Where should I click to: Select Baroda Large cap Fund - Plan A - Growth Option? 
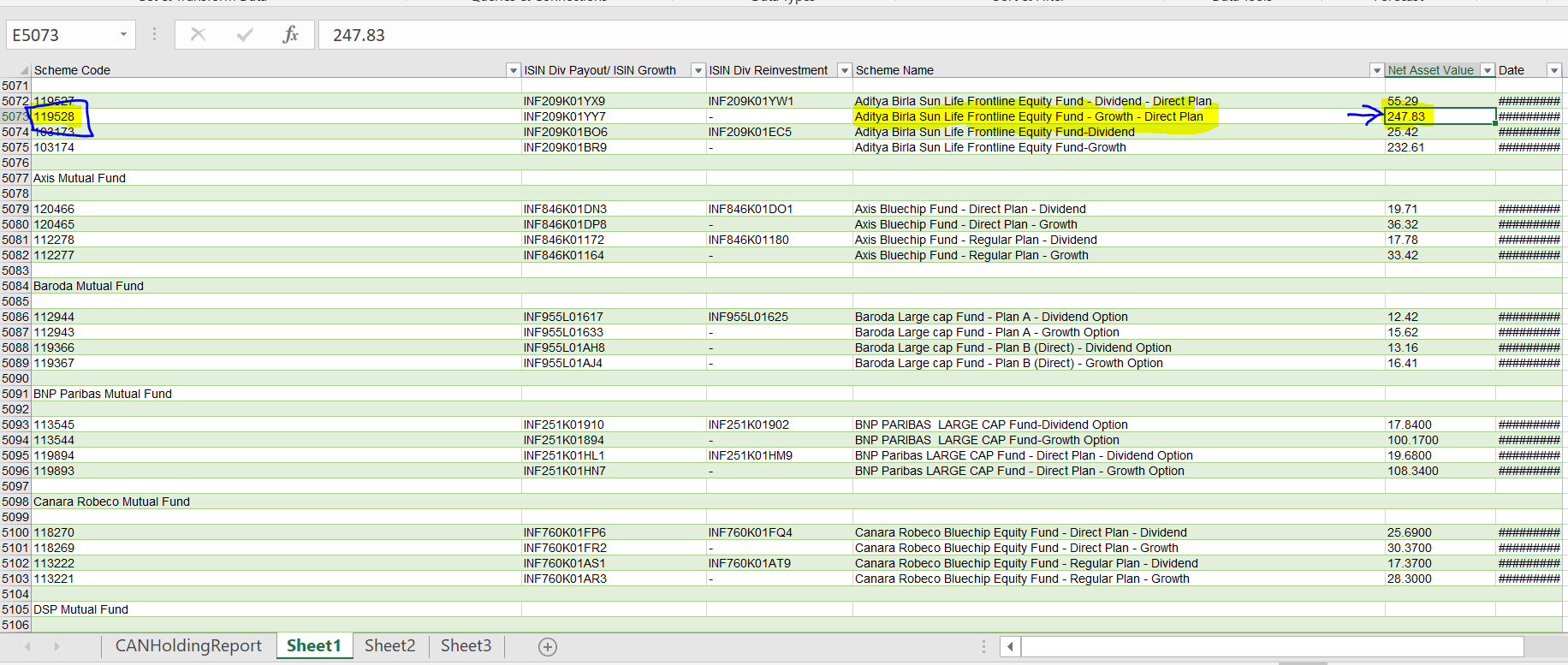pyautogui.click(x=1119, y=332)
